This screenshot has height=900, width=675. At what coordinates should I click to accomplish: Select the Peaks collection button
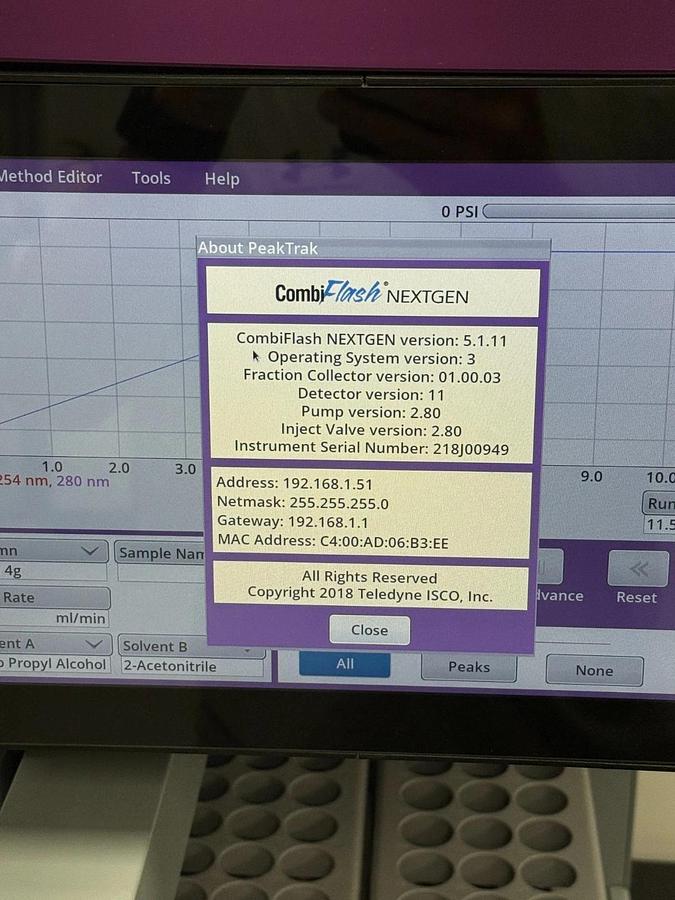469,668
